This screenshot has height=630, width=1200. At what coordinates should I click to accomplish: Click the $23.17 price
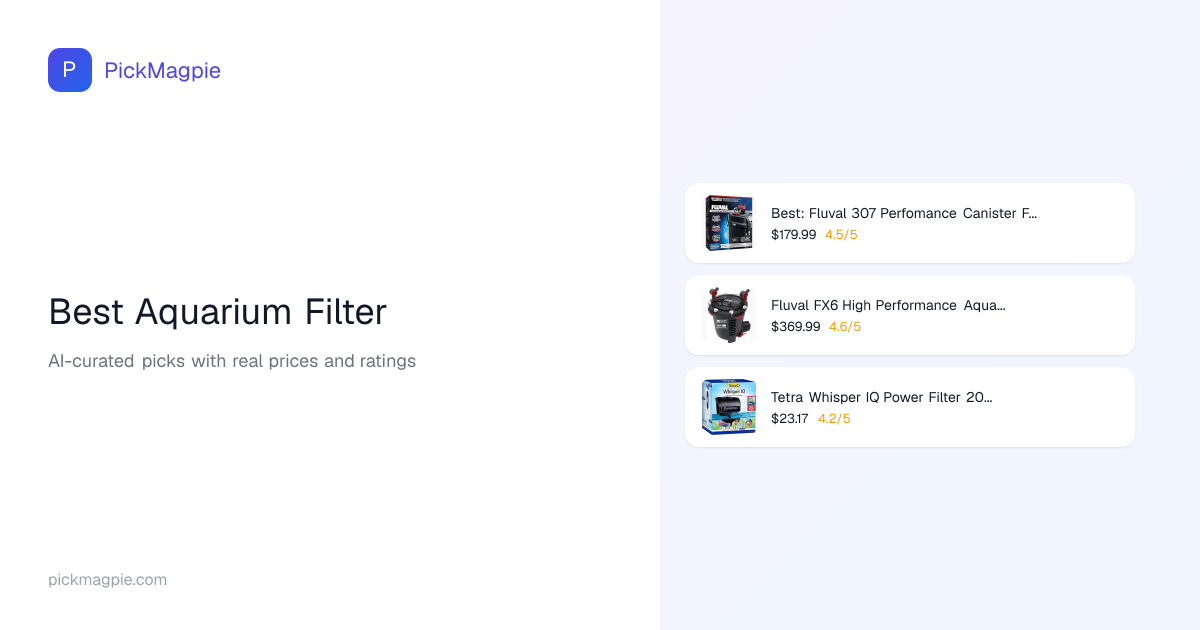point(789,419)
